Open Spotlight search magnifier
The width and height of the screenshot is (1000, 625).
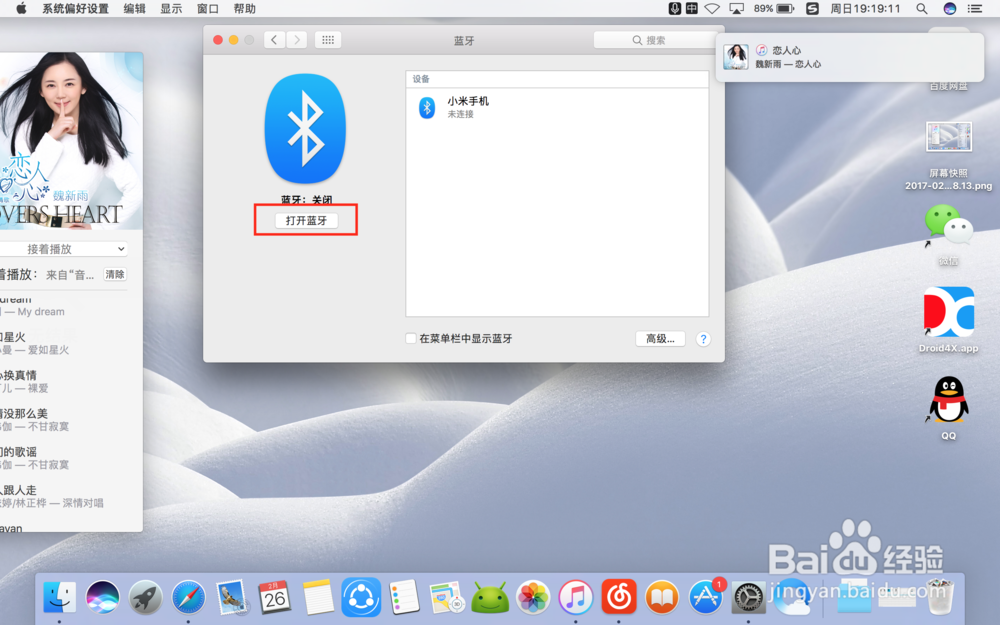click(x=922, y=9)
